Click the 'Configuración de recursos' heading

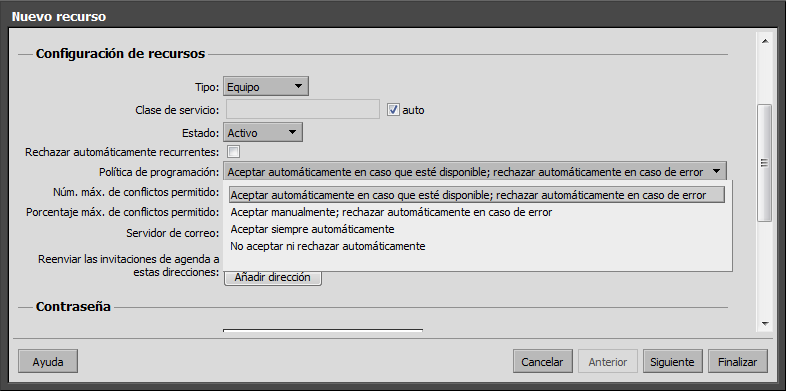coord(120,54)
